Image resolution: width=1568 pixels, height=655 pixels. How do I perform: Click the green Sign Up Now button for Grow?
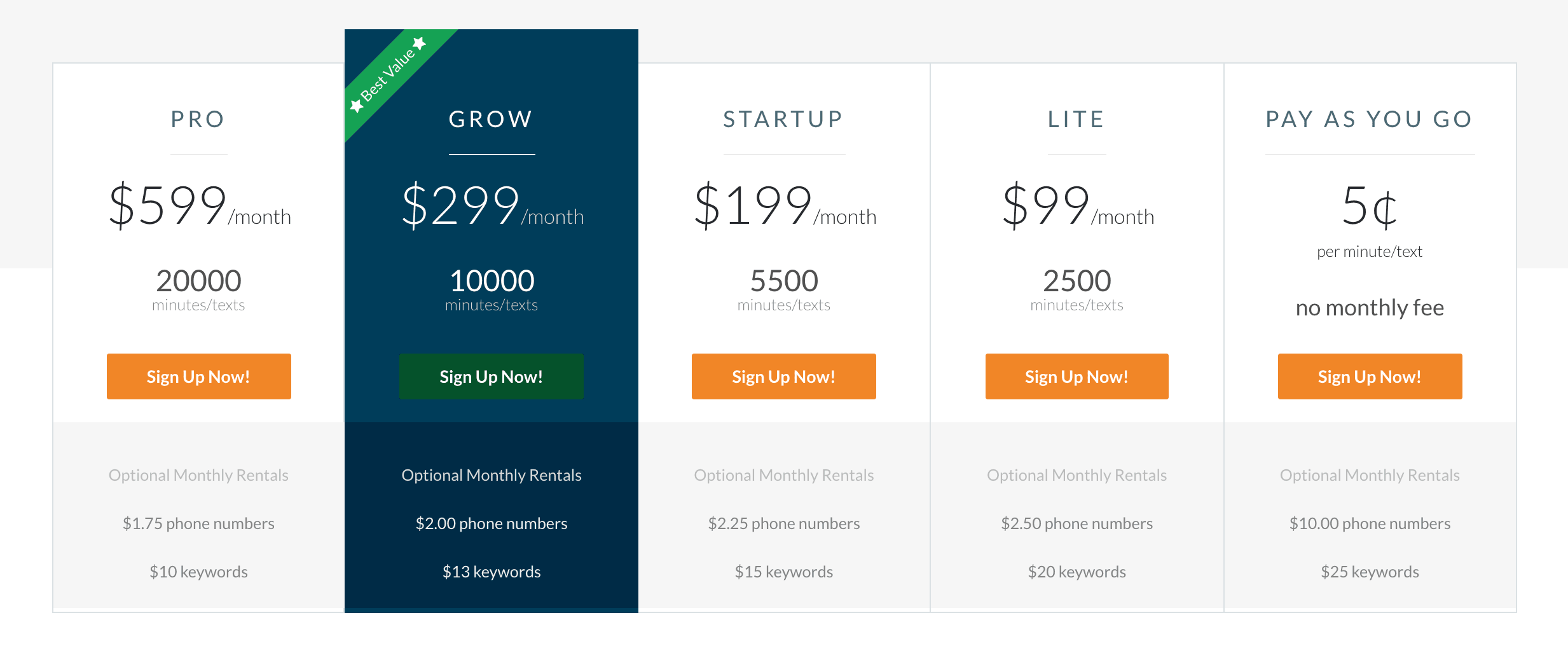pos(491,376)
